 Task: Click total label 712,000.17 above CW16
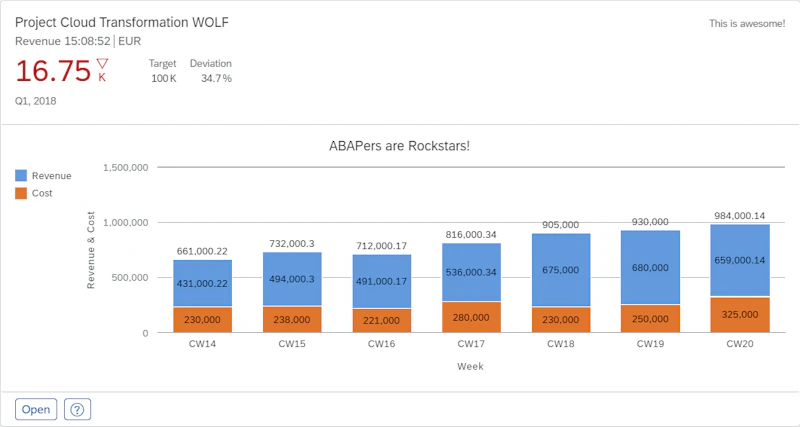(382, 246)
